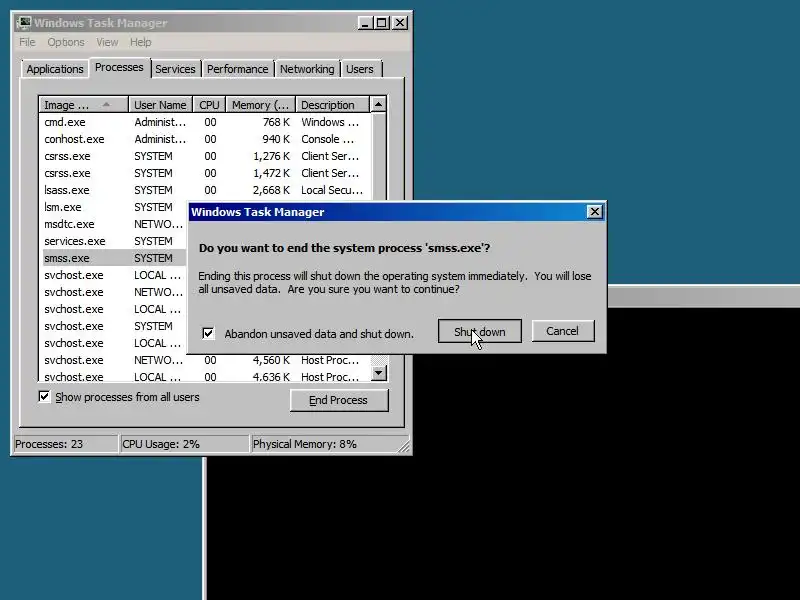View the Users tab
This screenshot has height=600, width=800.
pyautogui.click(x=360, y=69)
